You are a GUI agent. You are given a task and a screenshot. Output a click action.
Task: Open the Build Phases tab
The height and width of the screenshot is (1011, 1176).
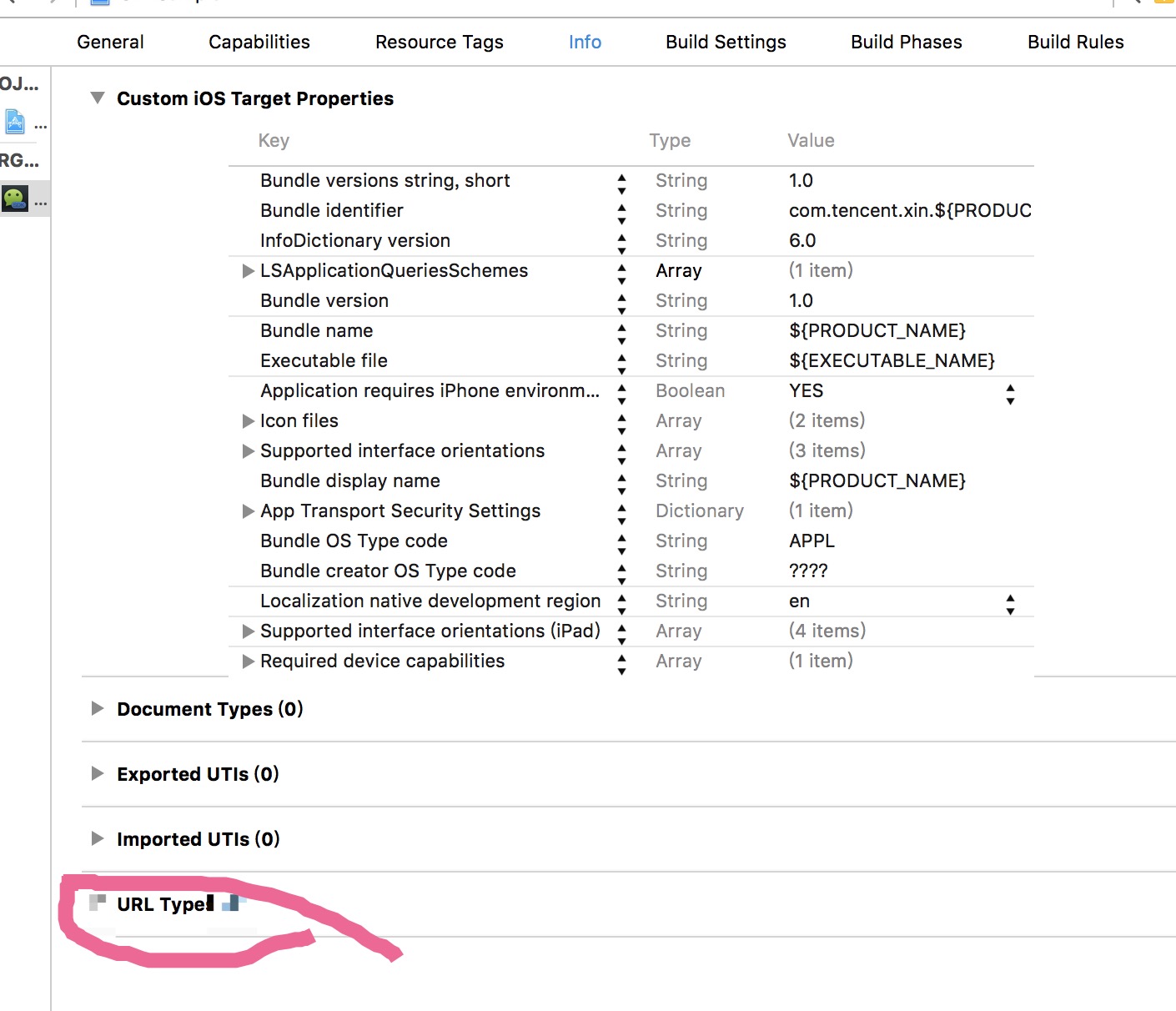907,42
